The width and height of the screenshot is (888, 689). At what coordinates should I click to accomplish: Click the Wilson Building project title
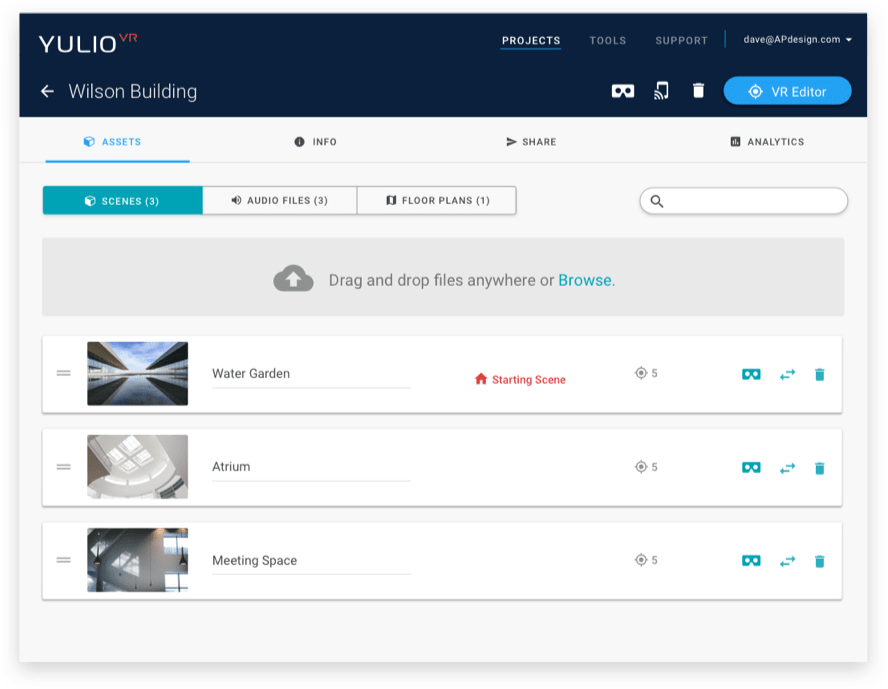[x=133, y=91]
